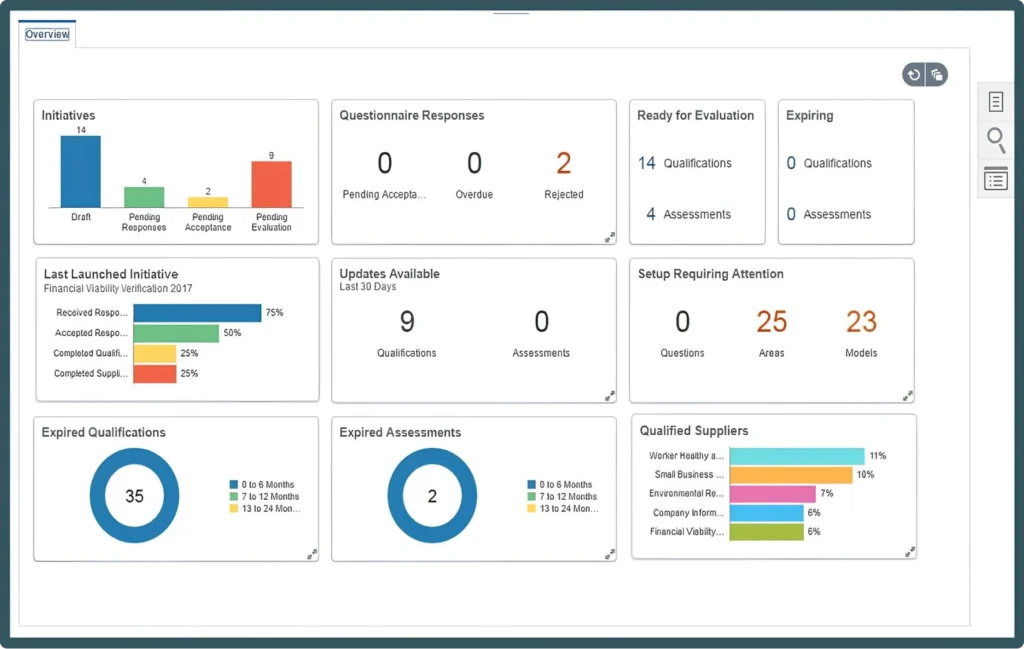The width and height of the screenshot is (1024, 649).
Task: Click the blue 0 to 6 Months swatch in Expired Qualifications
Action: point(233,485)
